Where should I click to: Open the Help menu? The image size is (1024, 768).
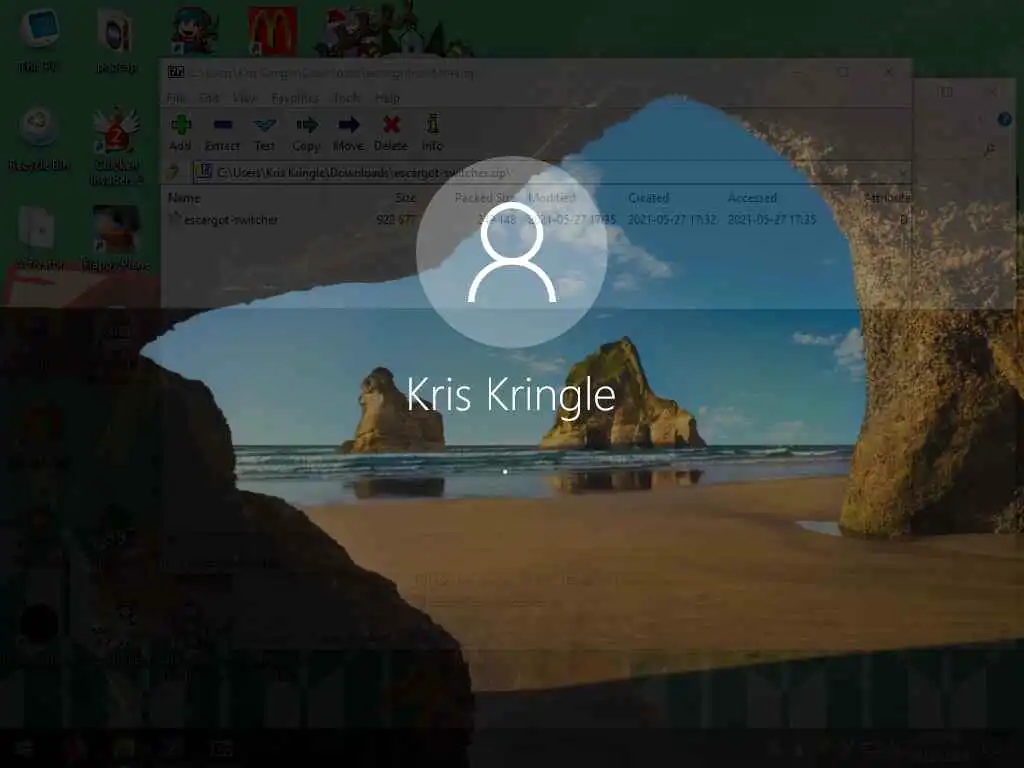387,98
